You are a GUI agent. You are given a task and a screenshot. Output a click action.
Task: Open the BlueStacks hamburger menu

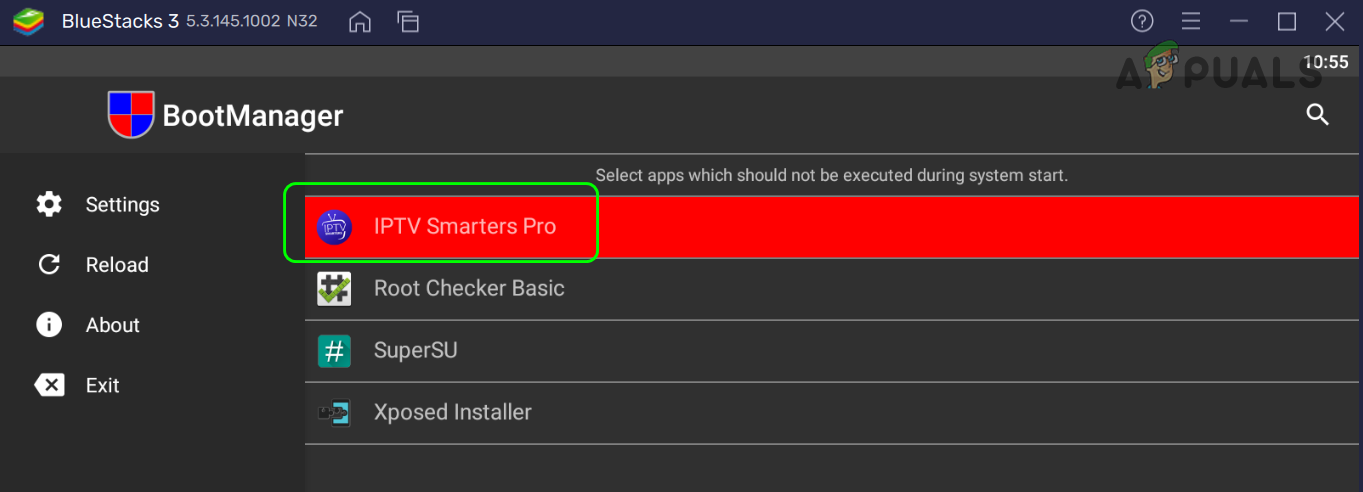point(1190,21)
